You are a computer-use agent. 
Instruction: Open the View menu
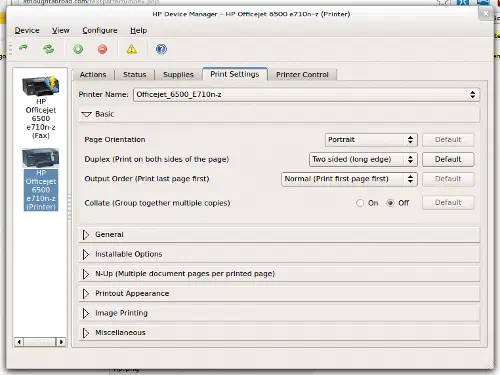point(61,30)
